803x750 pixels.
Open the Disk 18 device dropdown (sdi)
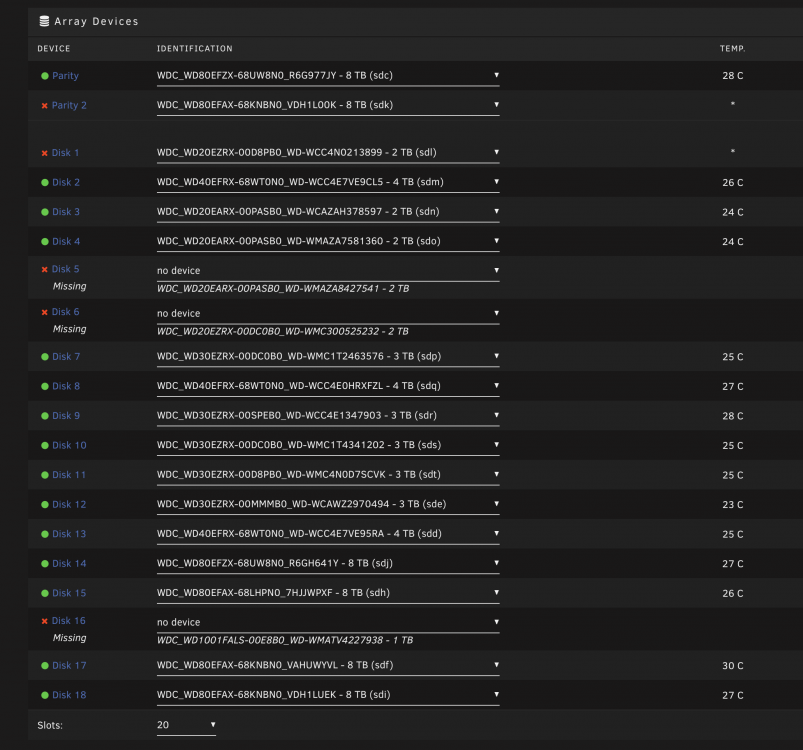328,695
